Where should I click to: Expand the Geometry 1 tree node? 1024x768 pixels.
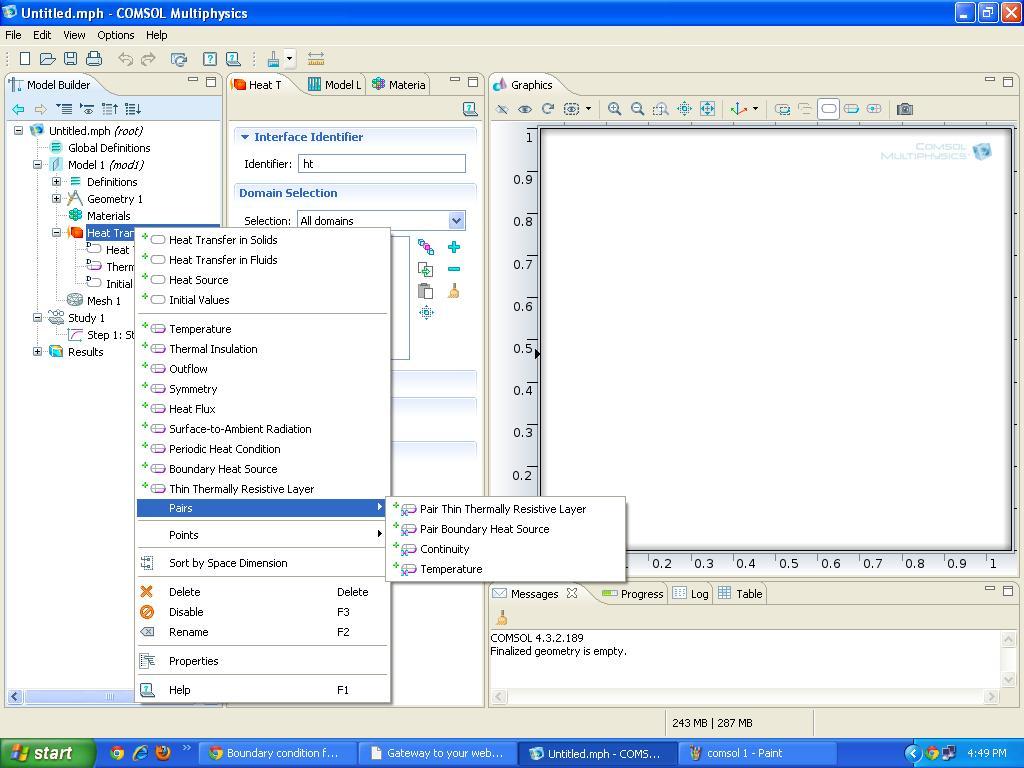coord(57,199)
